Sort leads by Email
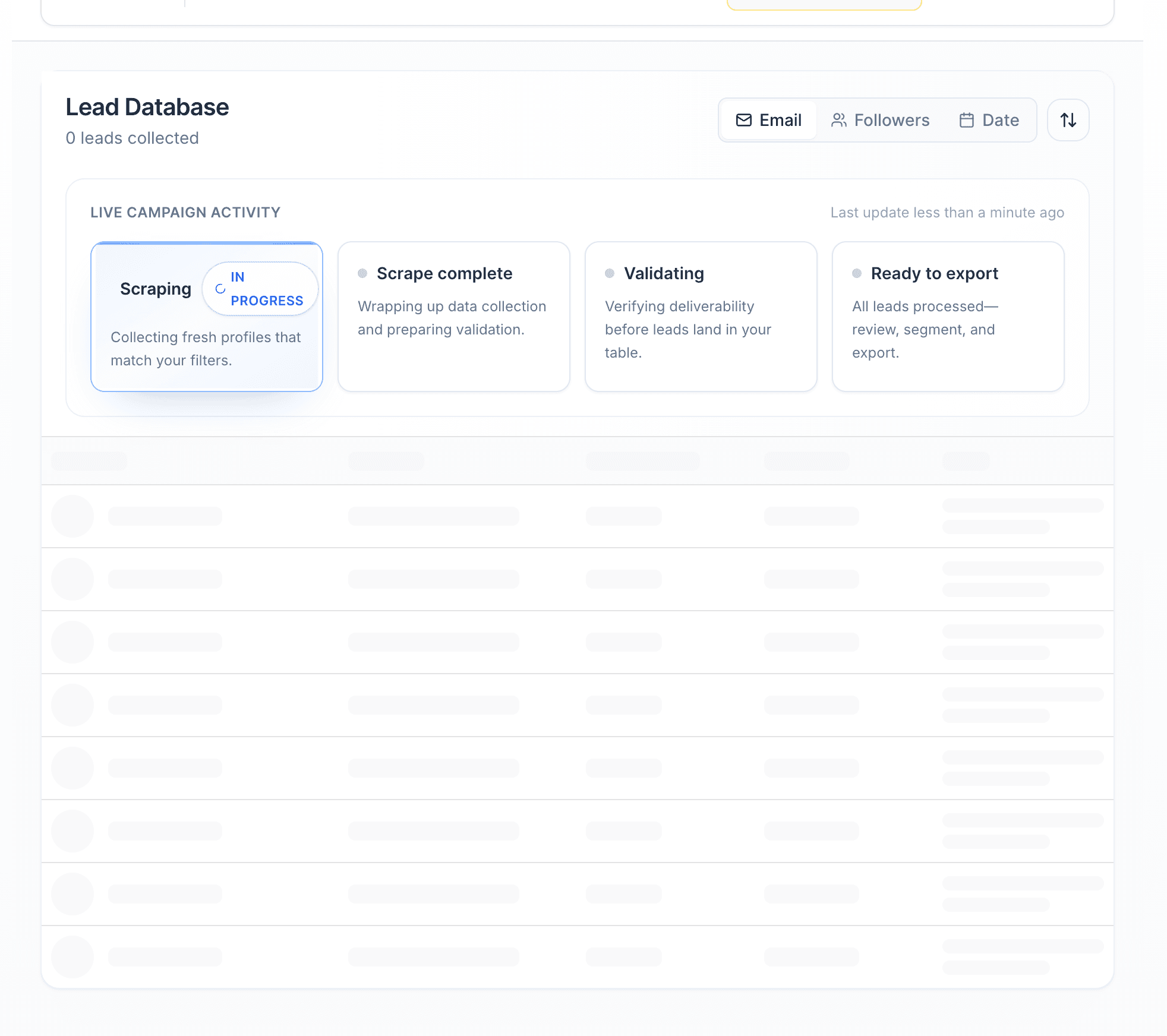1167x1036 pixels. click(x=769, y=120)
